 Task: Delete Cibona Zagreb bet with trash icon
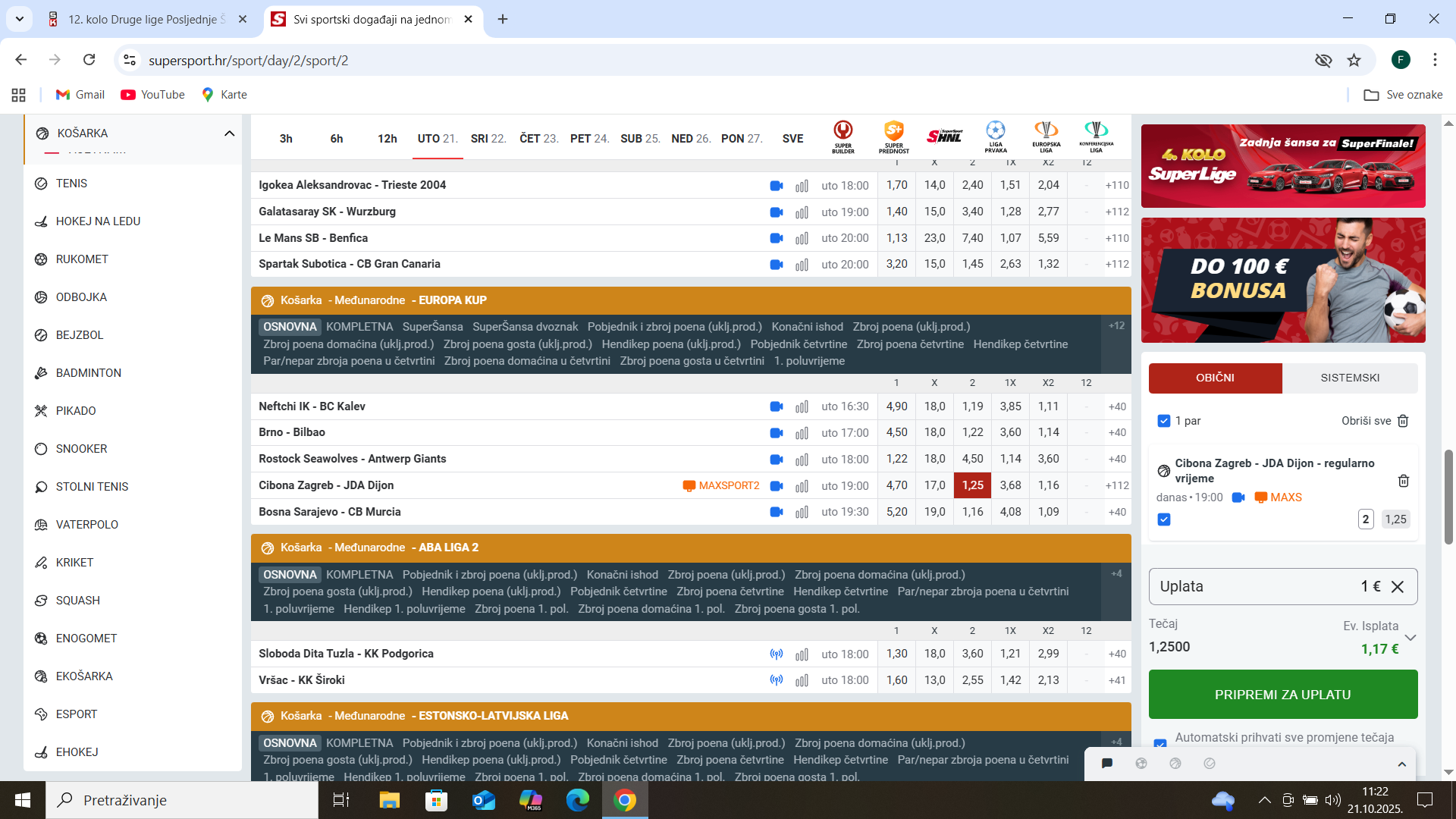[1403, 481]
